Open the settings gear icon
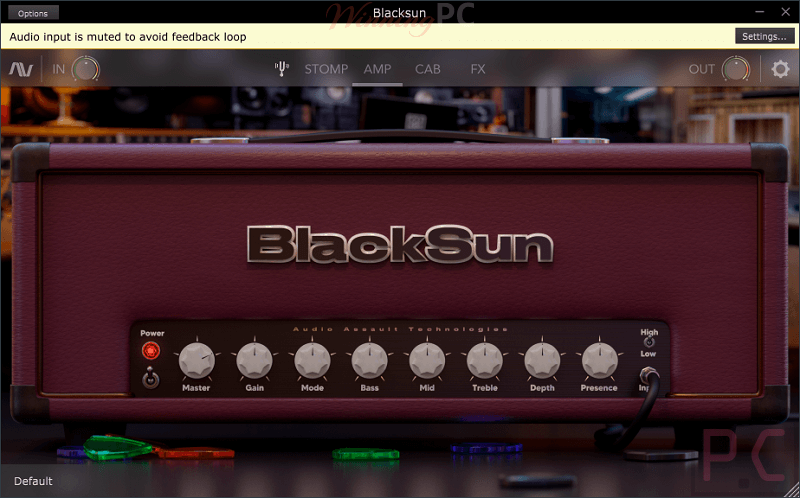800x498 pixels. click(x=780, y=69)
